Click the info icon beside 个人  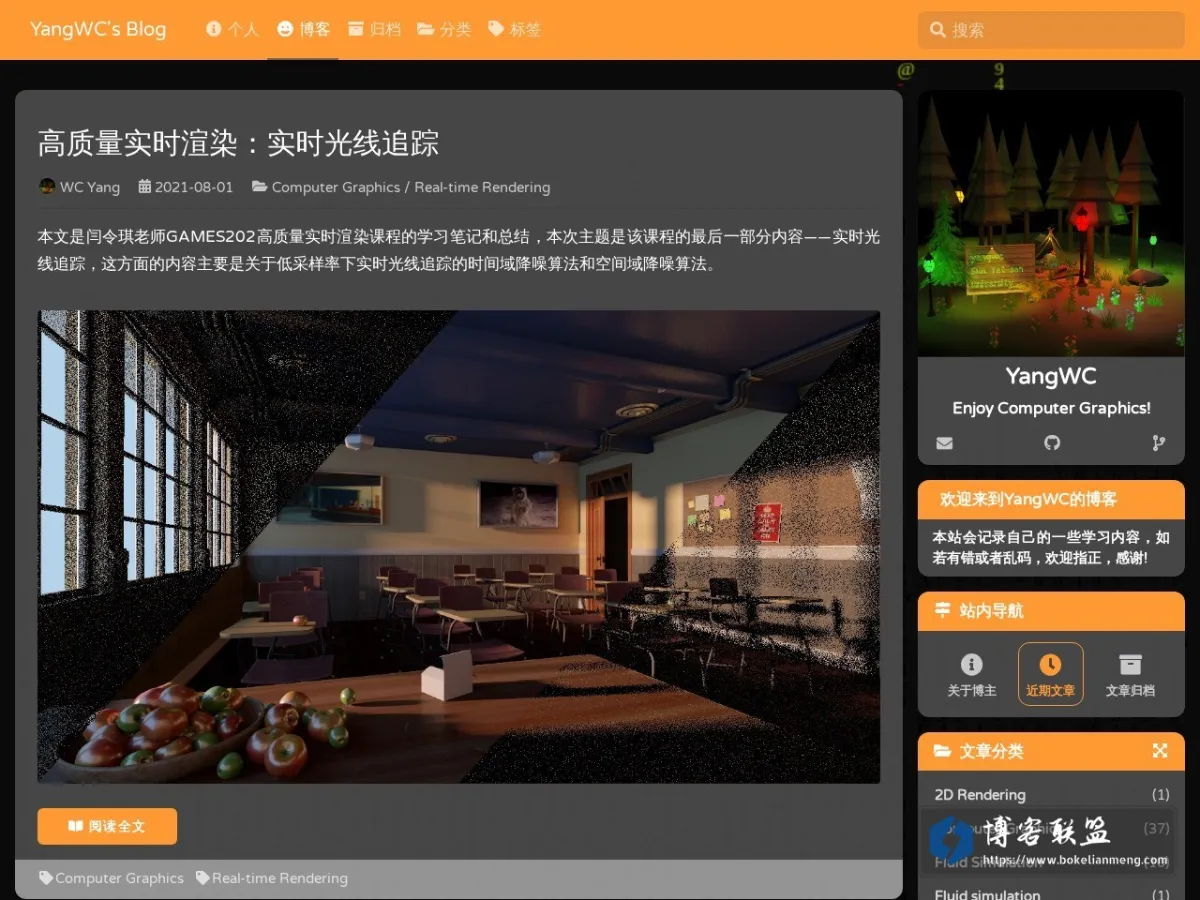point(213,29)
